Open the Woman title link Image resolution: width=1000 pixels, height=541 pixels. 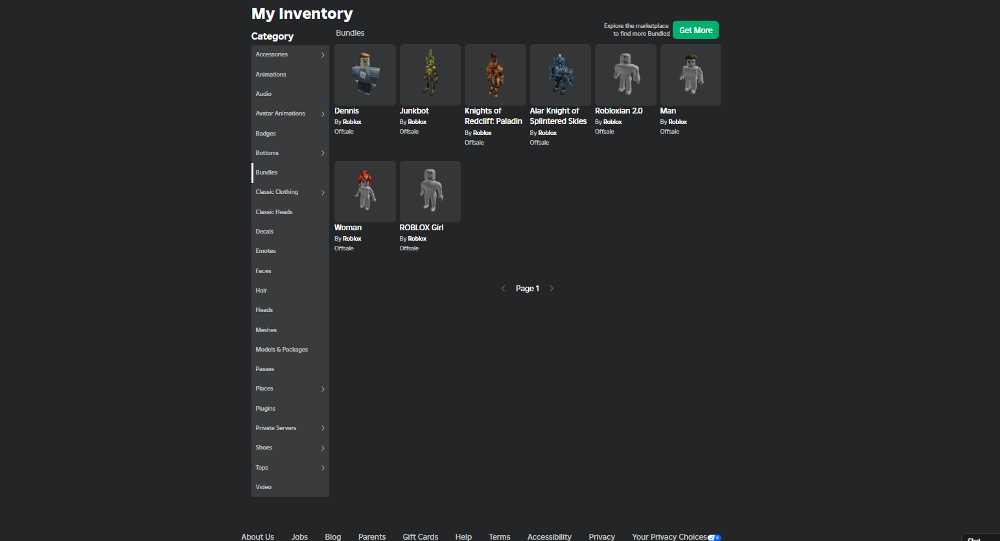[x=348, y=228]
